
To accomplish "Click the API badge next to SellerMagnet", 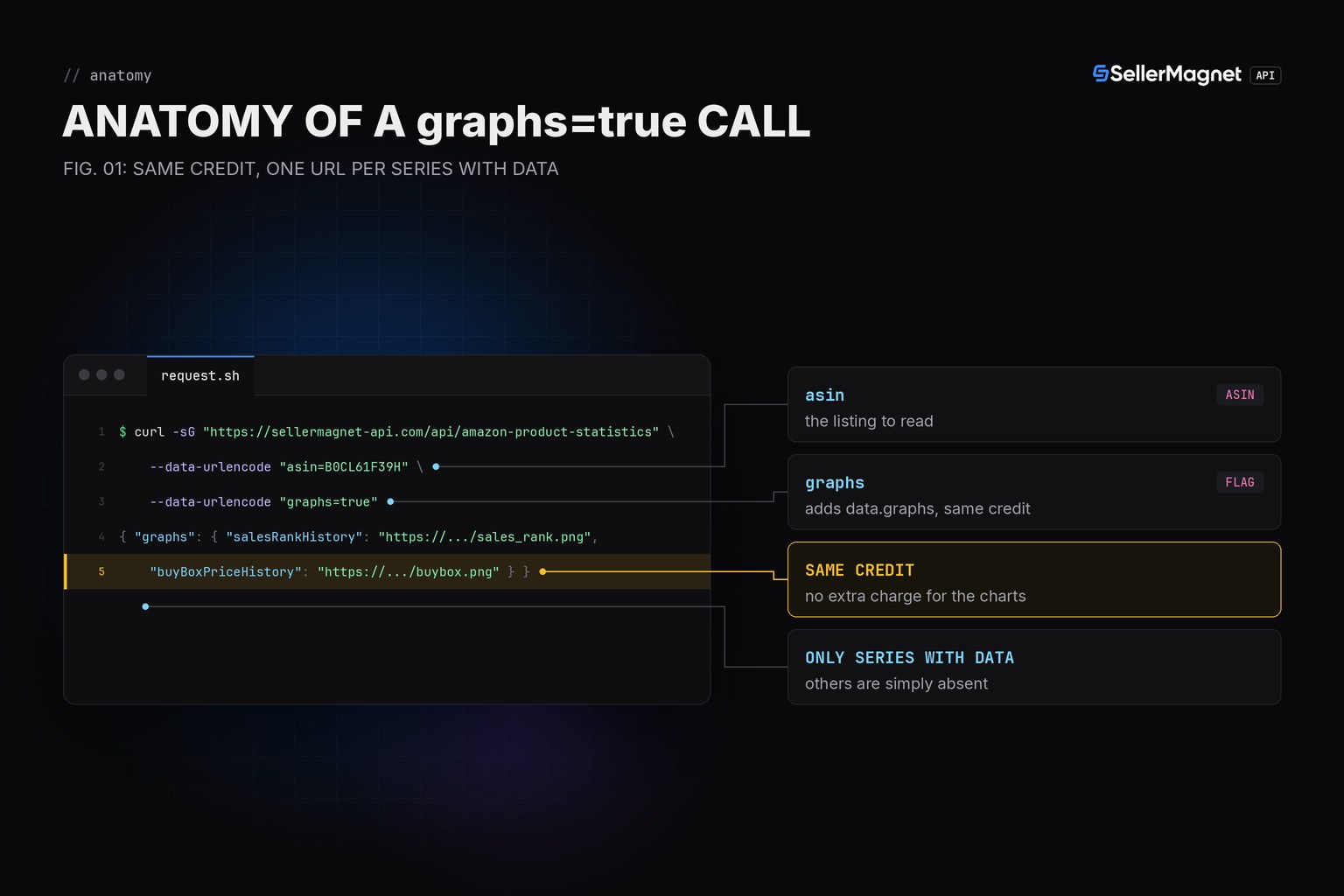I will pyautogui.click(x=1265, y=75).
